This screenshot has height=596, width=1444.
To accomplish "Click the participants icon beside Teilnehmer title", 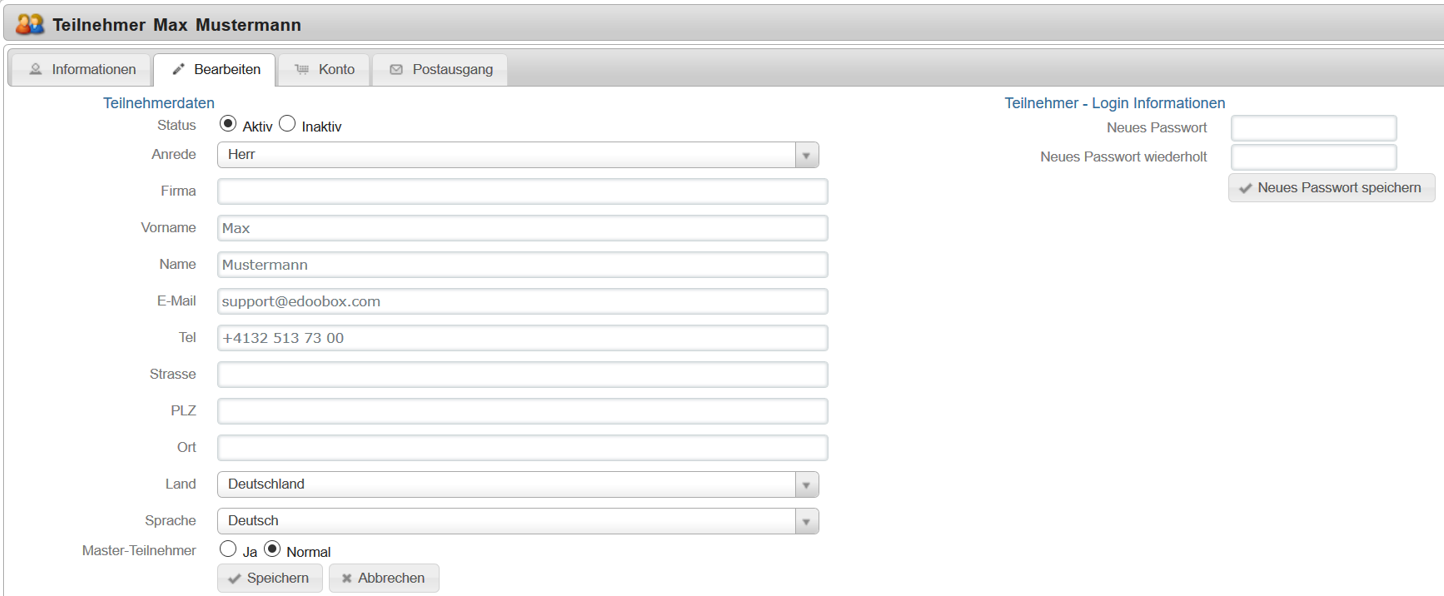I will (x=30, y=24).
